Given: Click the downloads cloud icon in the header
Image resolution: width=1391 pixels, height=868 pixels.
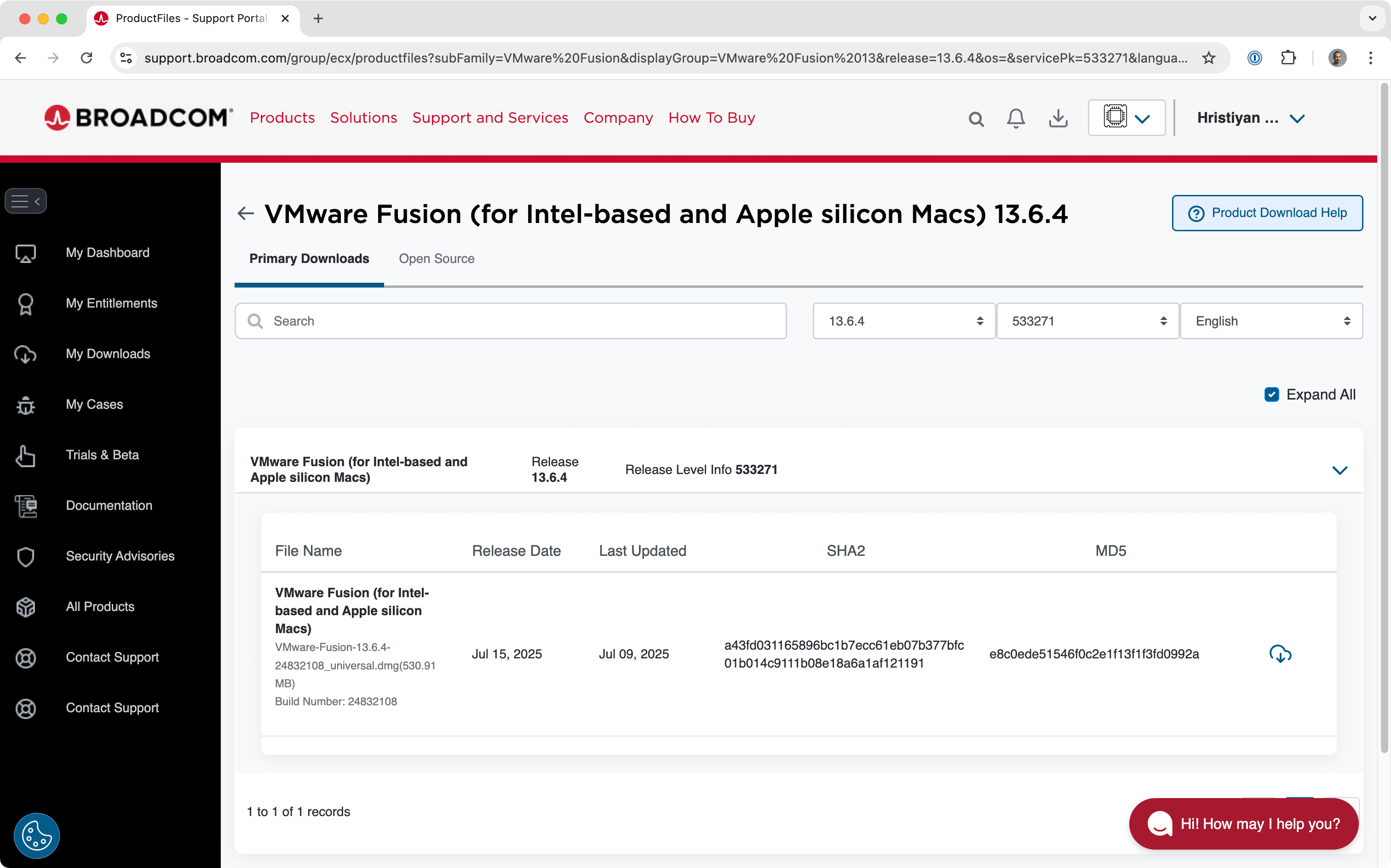Looking at the screenshot, I should point(1058,118).
